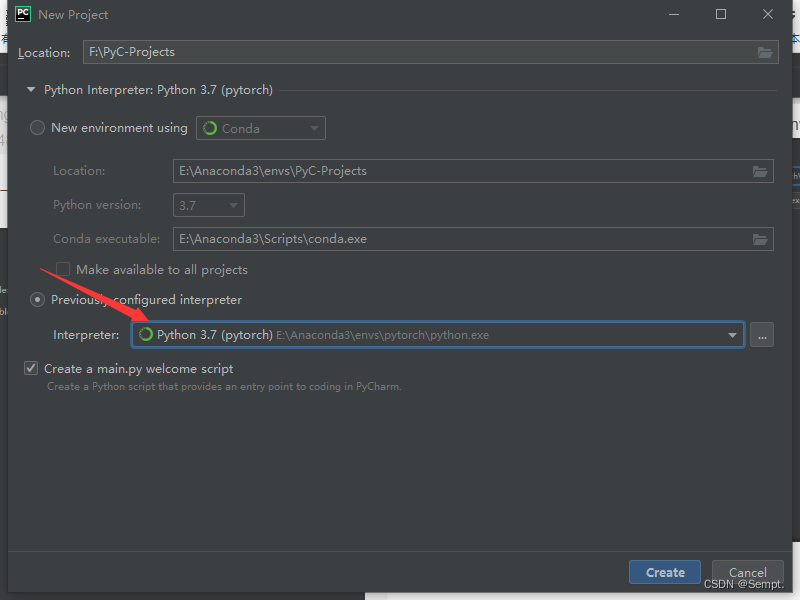Open the Python version 3.7 dropdown
Viewport: 800px width, 600px height.
(209, 205)
